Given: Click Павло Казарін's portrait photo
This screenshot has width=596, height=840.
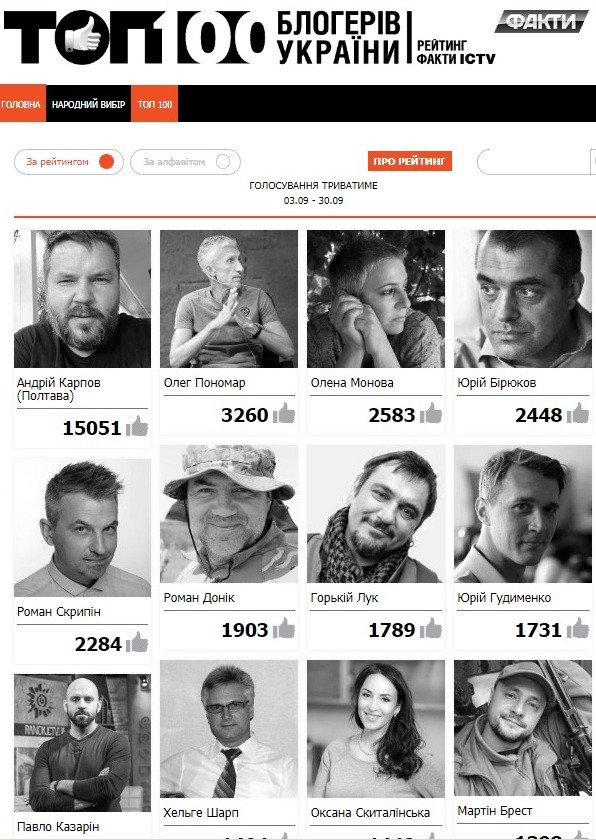Looking at the screenshot, I should pos(82,742).
